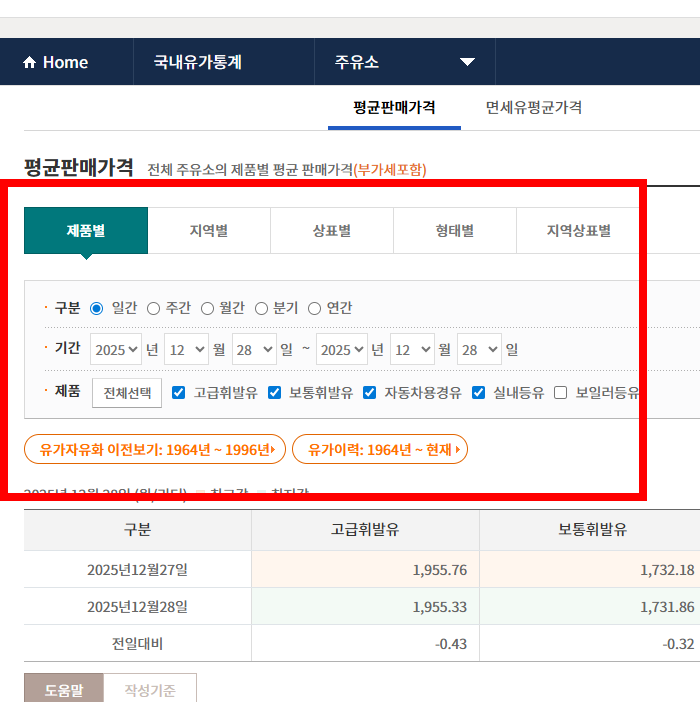Click the 도움말 tab at bottom
The image size is (700, 702).
[64, 689]
